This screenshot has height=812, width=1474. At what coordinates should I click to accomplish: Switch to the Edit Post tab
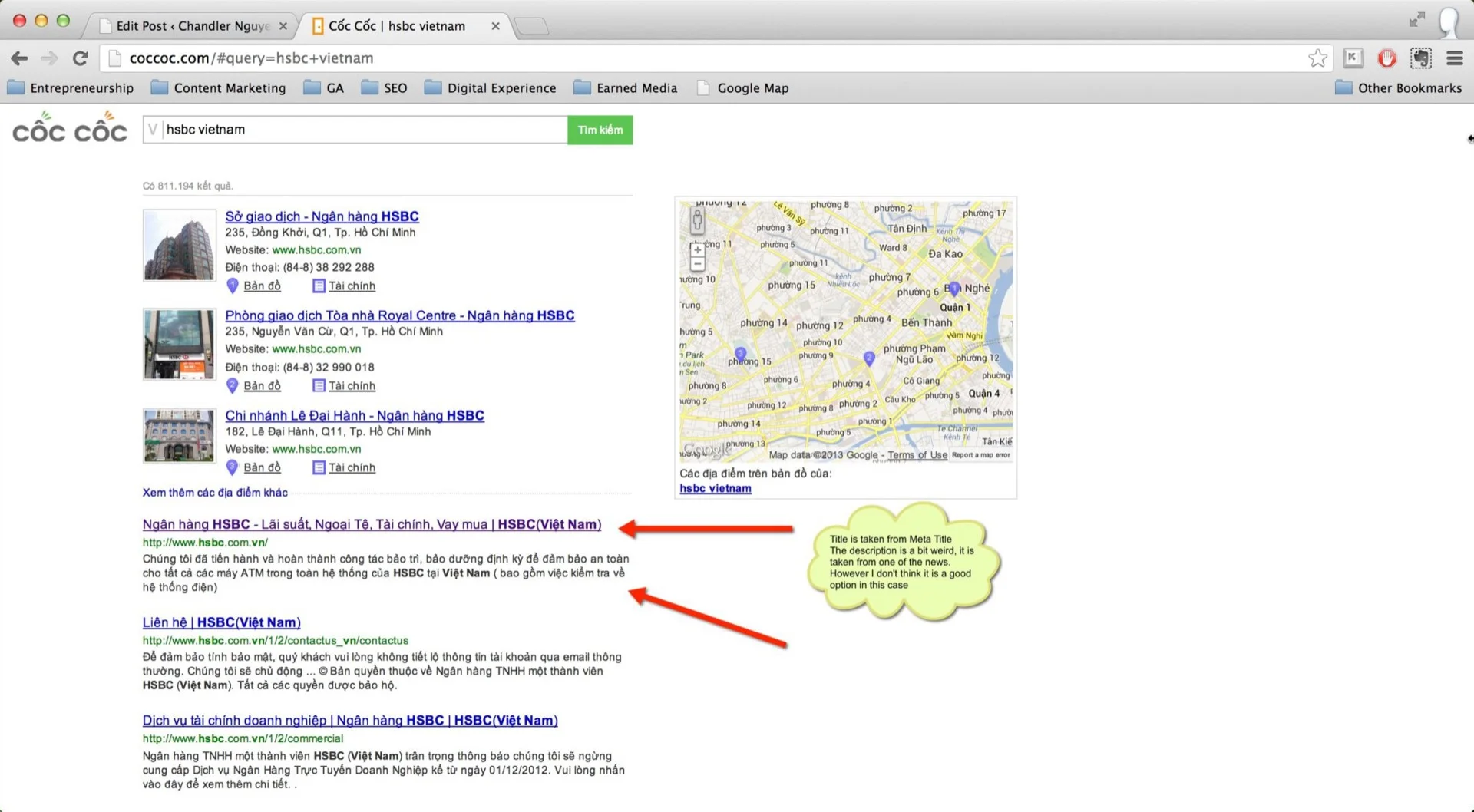coord(192,26)
